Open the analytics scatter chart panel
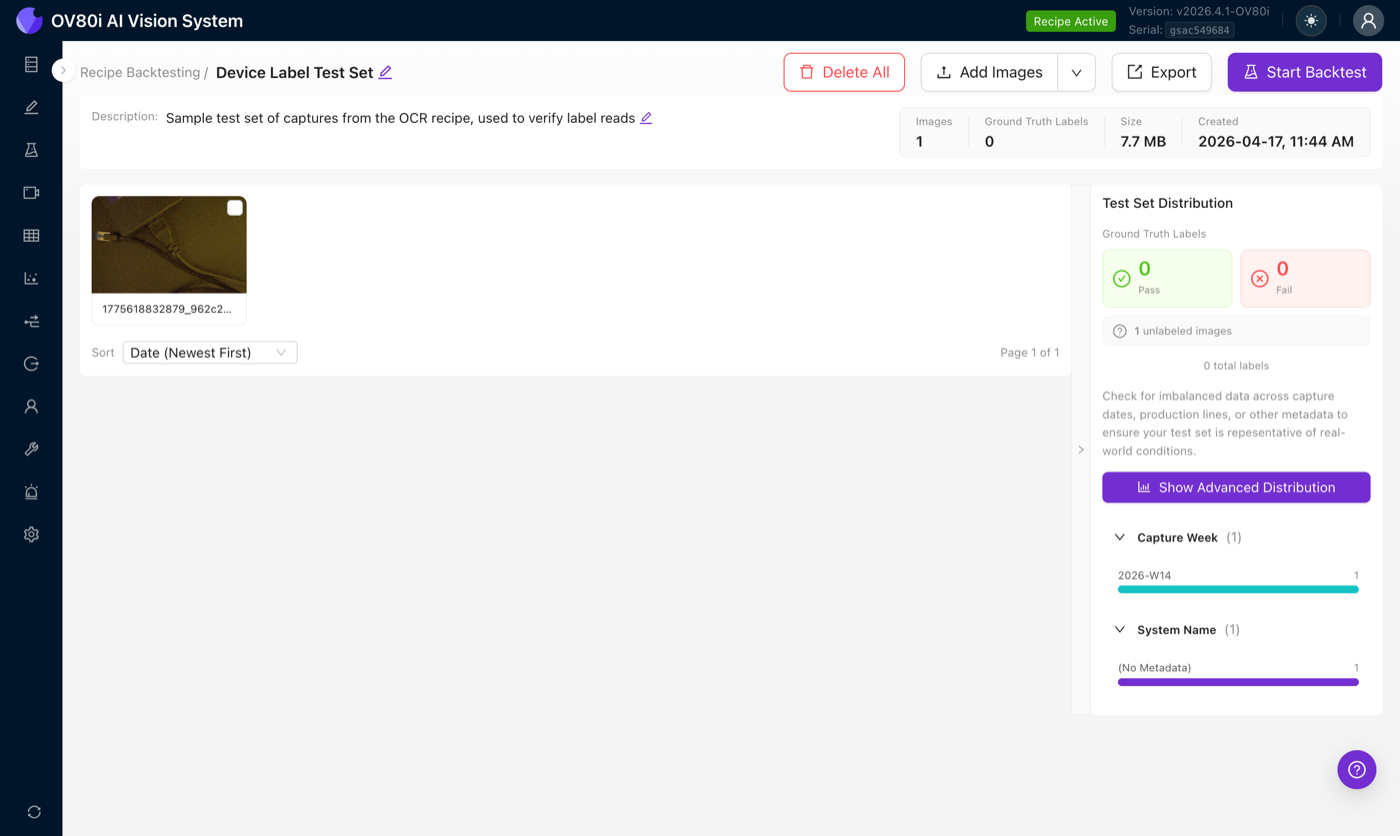1400x836 pixels. [x=31, y=278]
